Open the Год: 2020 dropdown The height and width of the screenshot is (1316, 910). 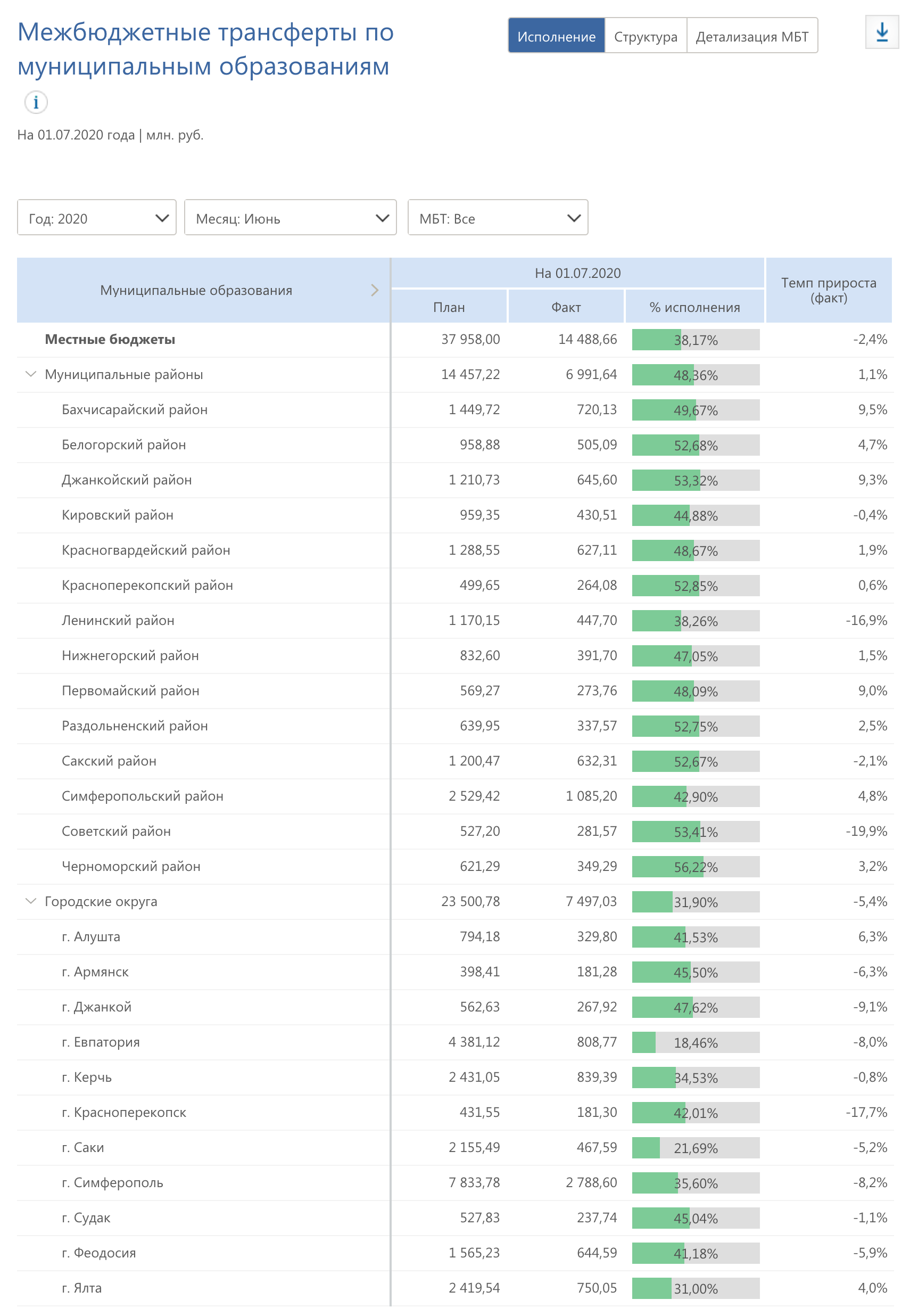96,217
